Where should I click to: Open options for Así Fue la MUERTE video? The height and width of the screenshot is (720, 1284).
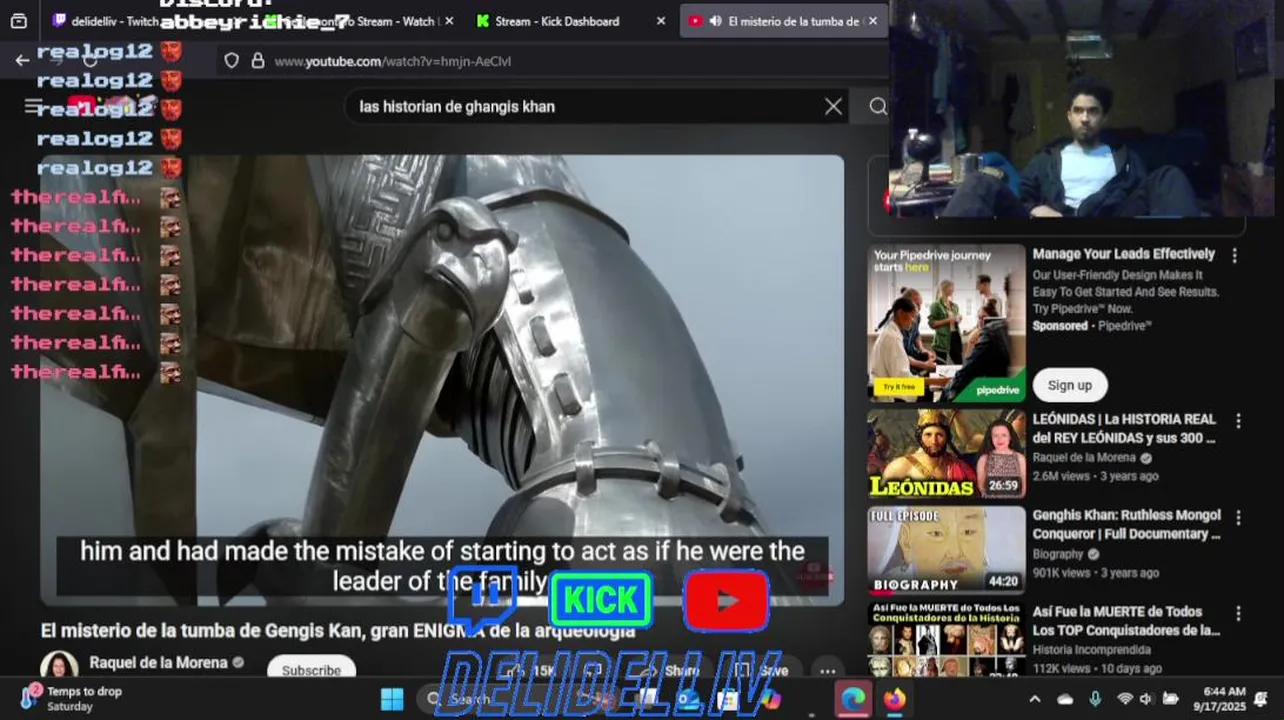pos(1238,614)
